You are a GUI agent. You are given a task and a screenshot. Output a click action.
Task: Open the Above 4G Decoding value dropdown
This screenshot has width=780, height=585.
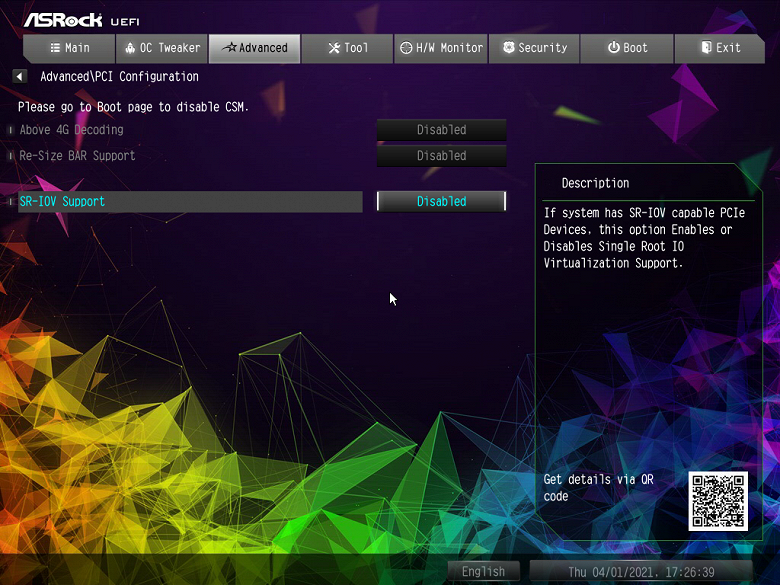pyautogui.click(x=441, y=130)
